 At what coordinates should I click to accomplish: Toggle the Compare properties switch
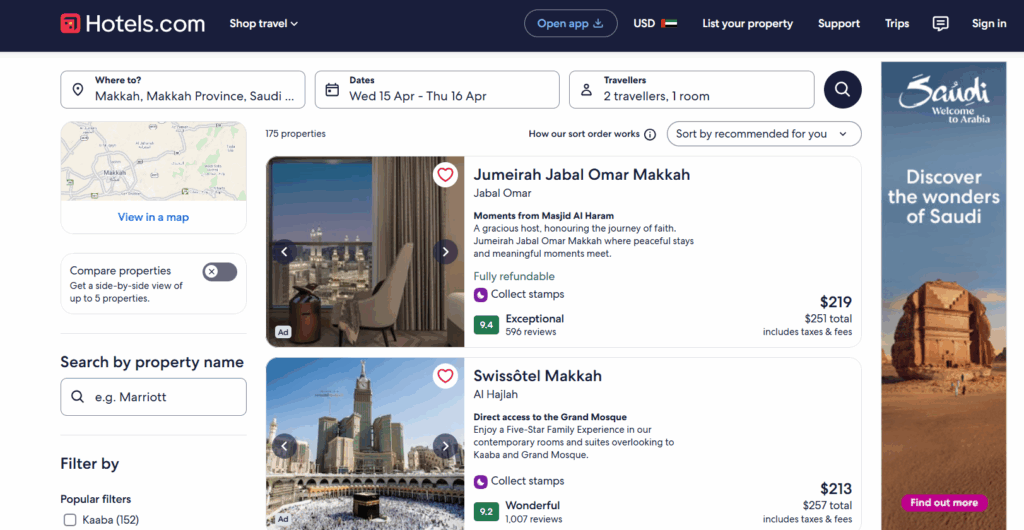(x=219, y=272)
